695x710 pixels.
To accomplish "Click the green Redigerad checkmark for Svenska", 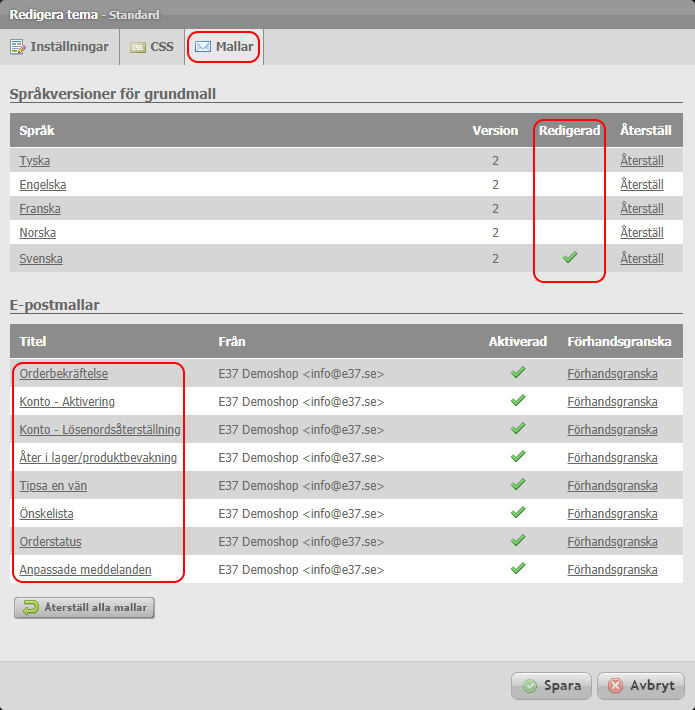I will [570, 257].
